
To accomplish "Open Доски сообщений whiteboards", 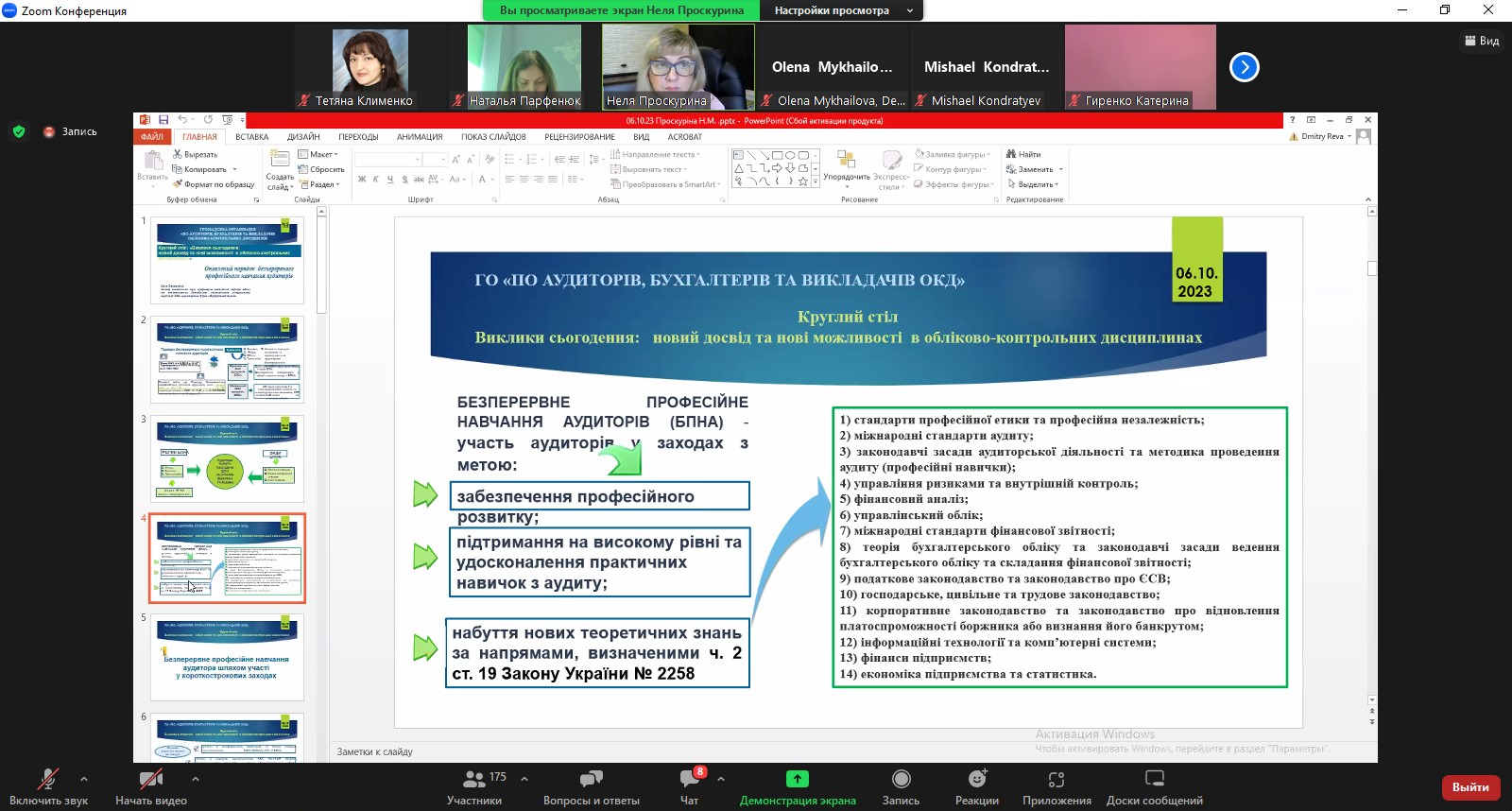I will [1155, 786].
